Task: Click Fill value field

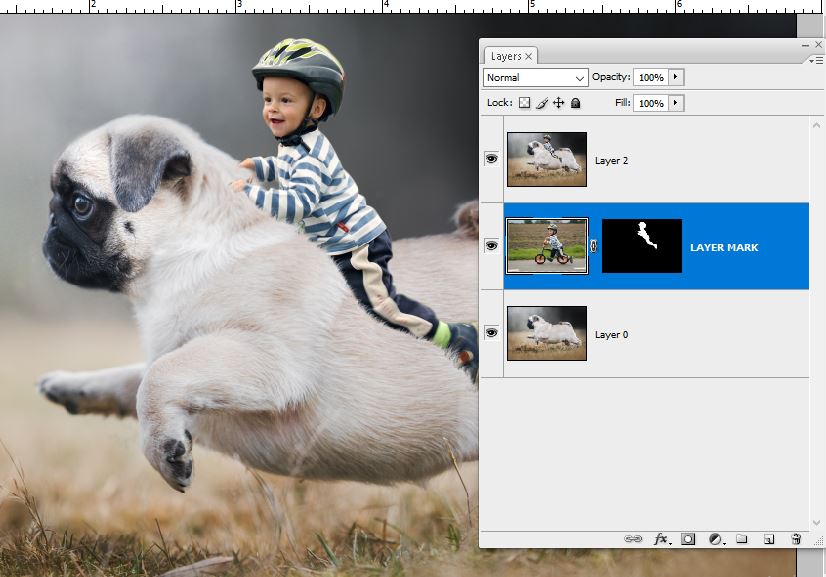Action: [651, 103]
